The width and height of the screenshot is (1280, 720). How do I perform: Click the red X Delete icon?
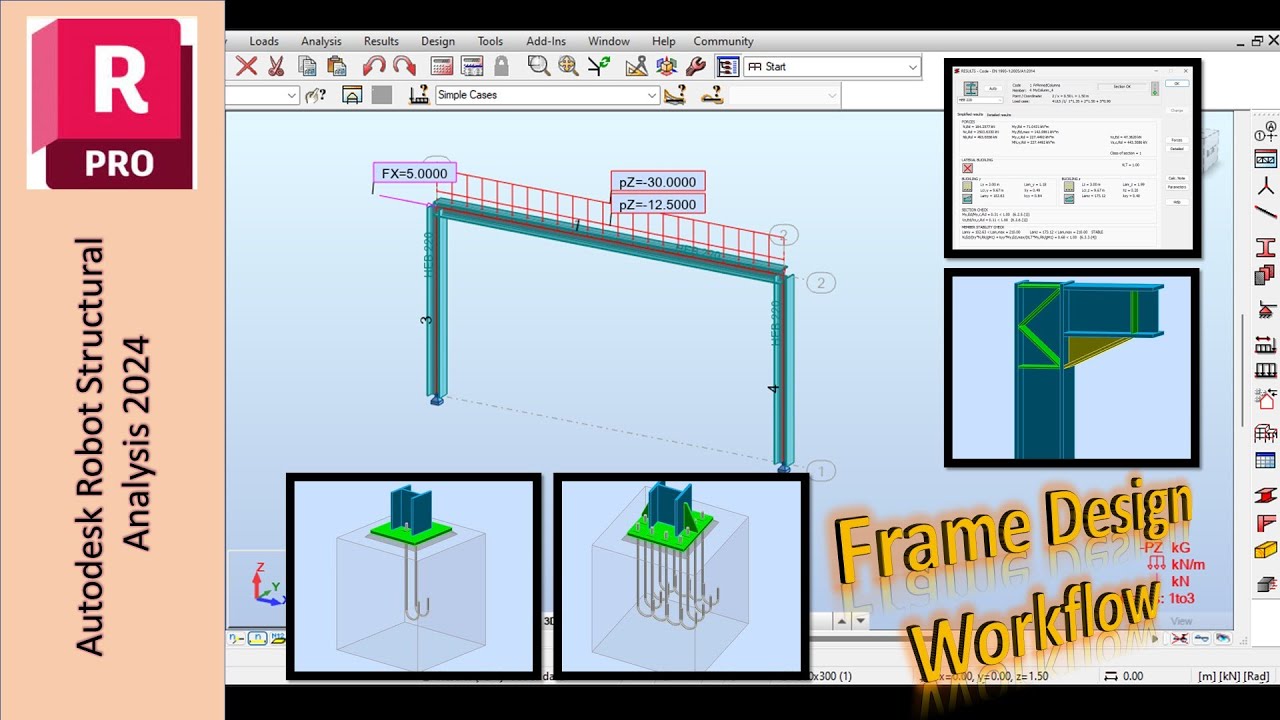[x=246, y=66]
